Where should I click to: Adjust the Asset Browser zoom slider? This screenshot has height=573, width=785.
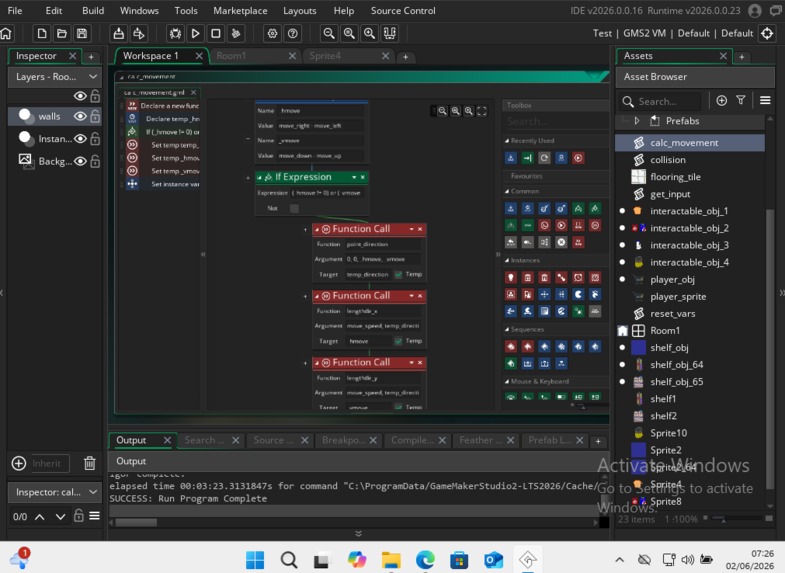[x=736, y=518]
